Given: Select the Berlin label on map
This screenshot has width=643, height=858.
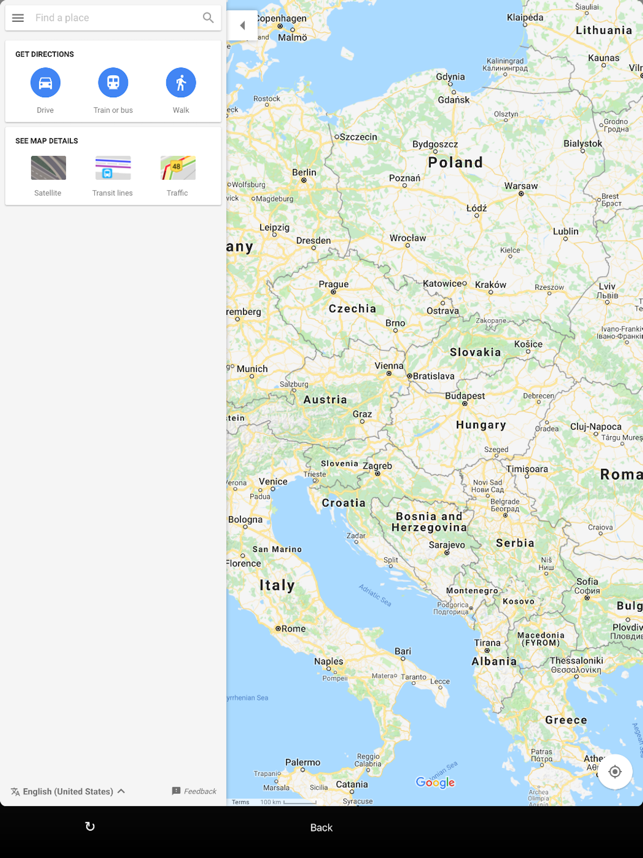Looking at the screenshot, I should tap(304, 172).
